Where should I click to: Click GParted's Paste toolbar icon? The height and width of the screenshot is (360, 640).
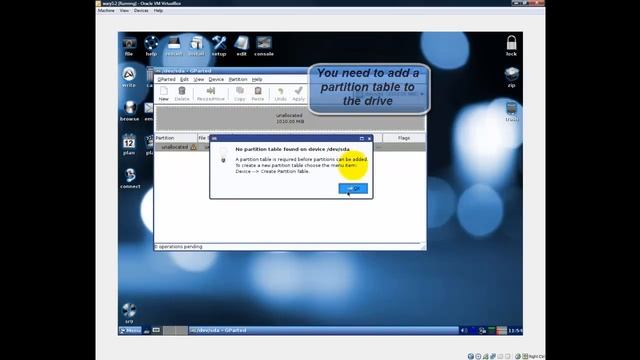click(258, 93)
